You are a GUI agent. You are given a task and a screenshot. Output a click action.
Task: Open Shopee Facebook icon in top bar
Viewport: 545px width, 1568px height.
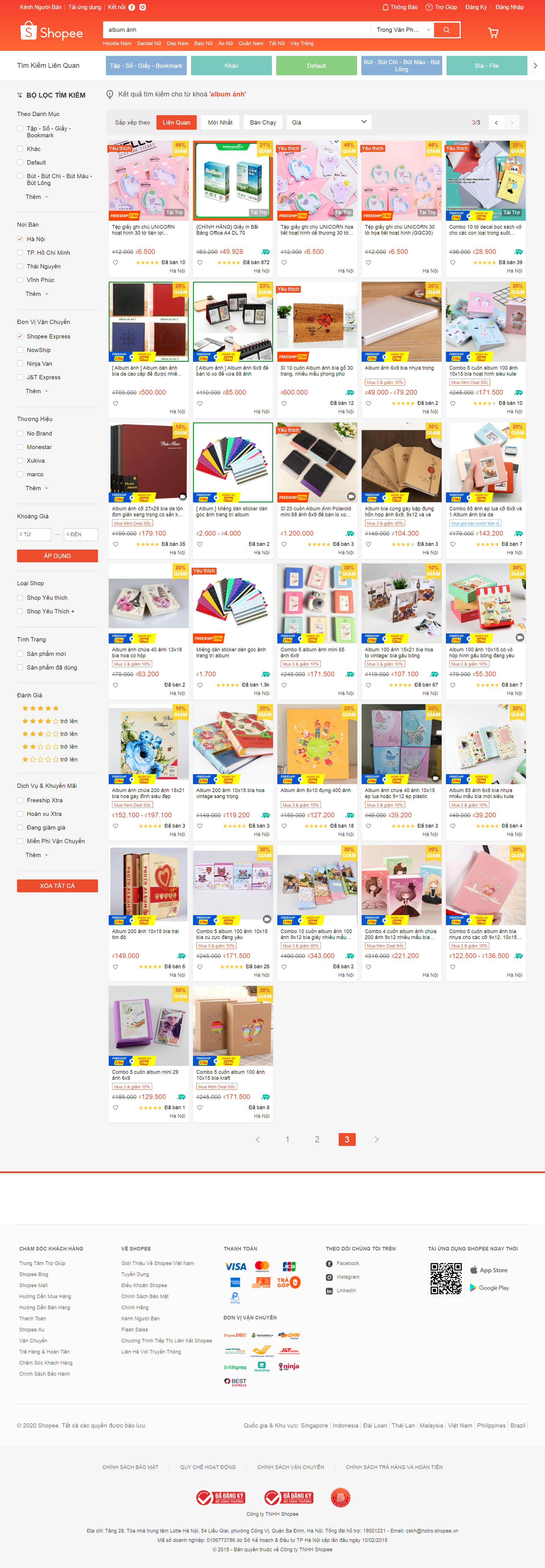pyautogui.click(x=131, y=7)
